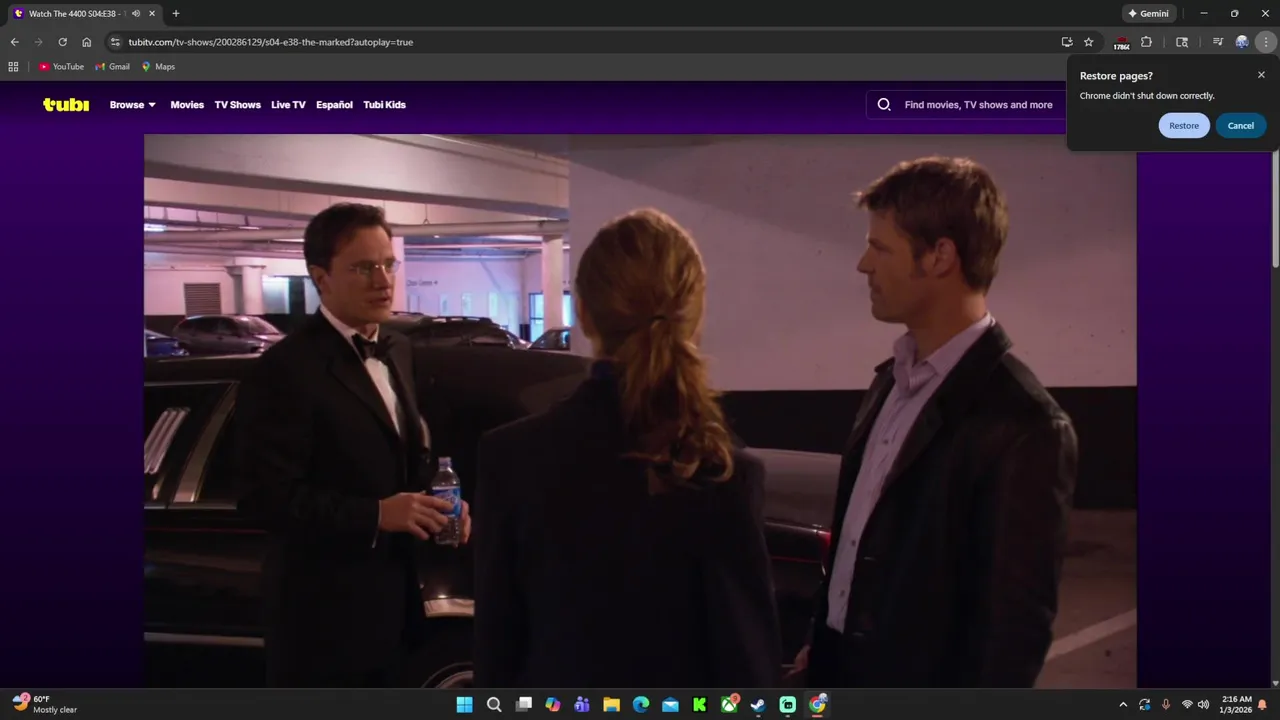Bookmark this tab with the star
Screen dimensions: 1280x720
point(1089,42)
